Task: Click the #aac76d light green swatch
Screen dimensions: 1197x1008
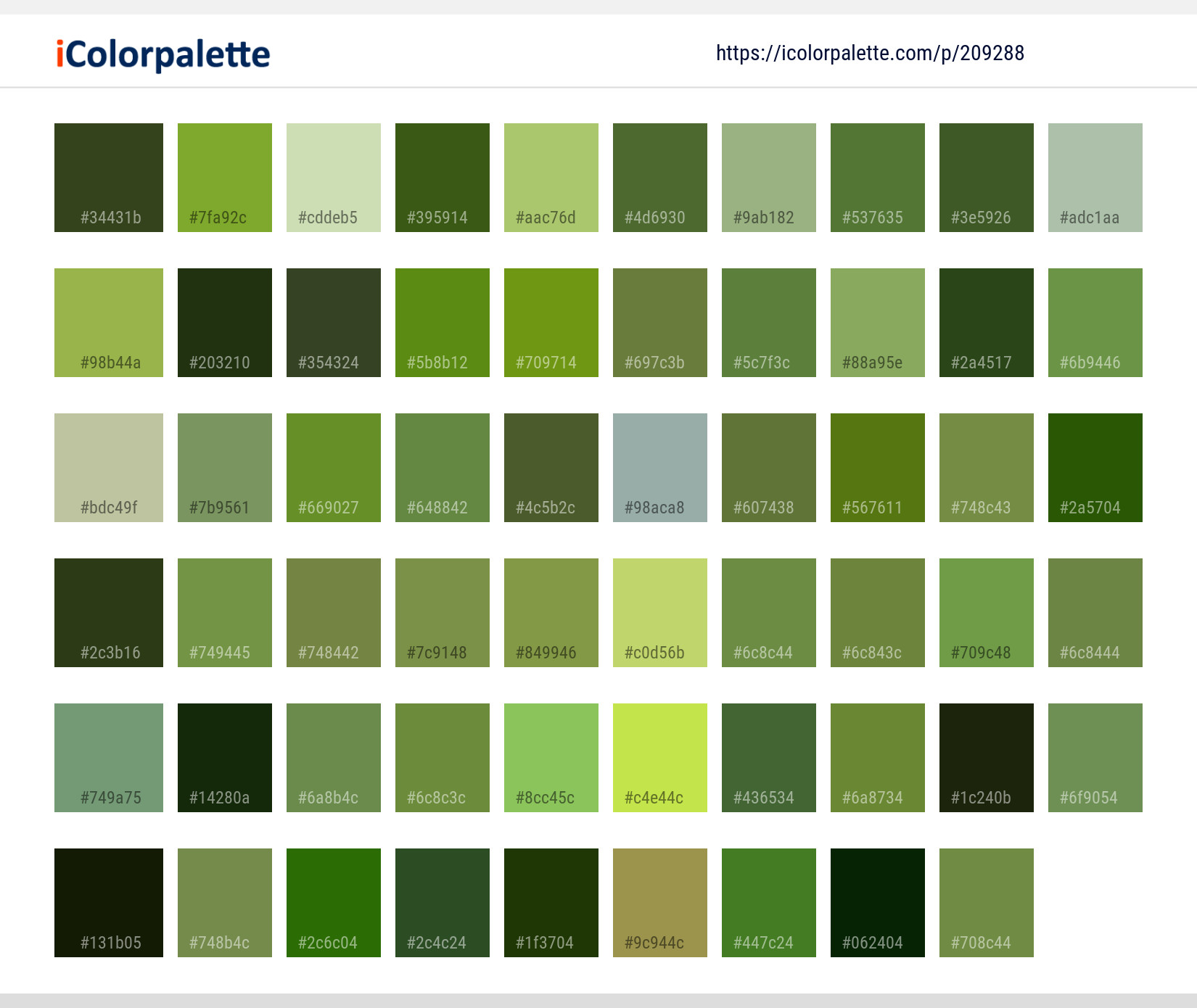Action: [551, 178]
